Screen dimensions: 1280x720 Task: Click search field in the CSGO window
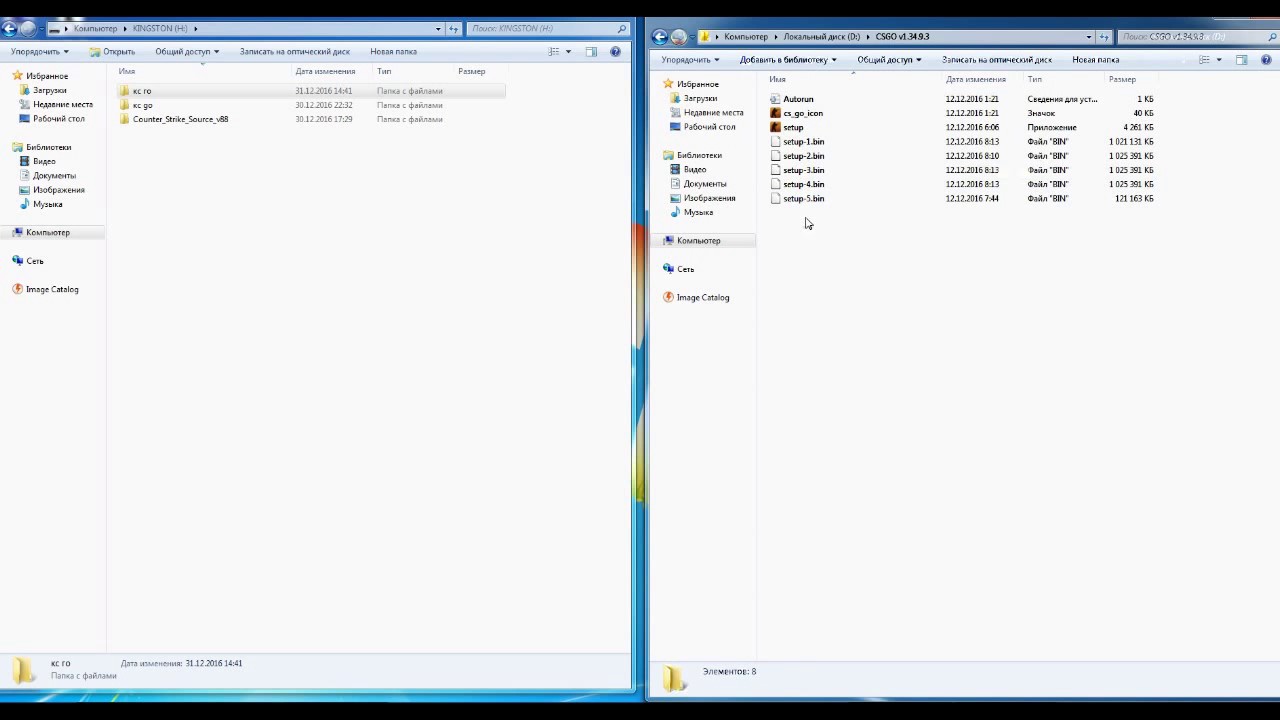click(1196, 37)
